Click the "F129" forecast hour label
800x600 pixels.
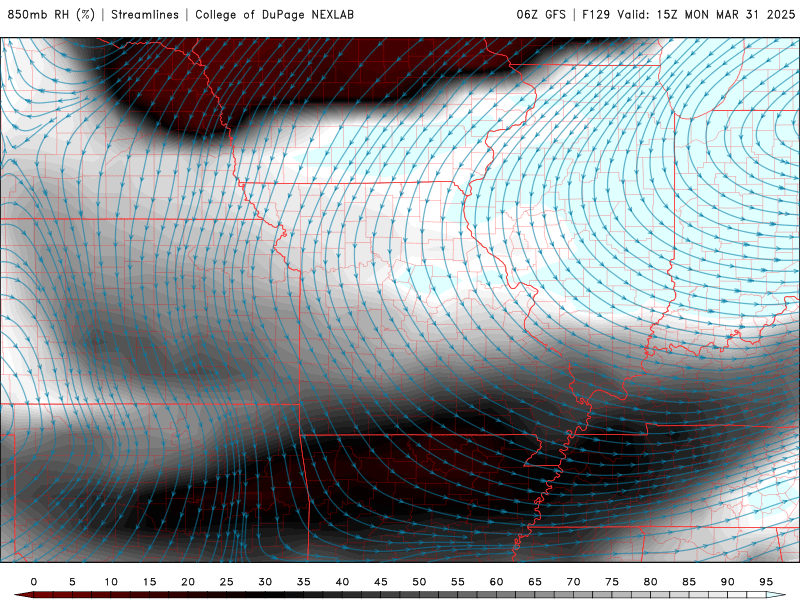(596, 14)
